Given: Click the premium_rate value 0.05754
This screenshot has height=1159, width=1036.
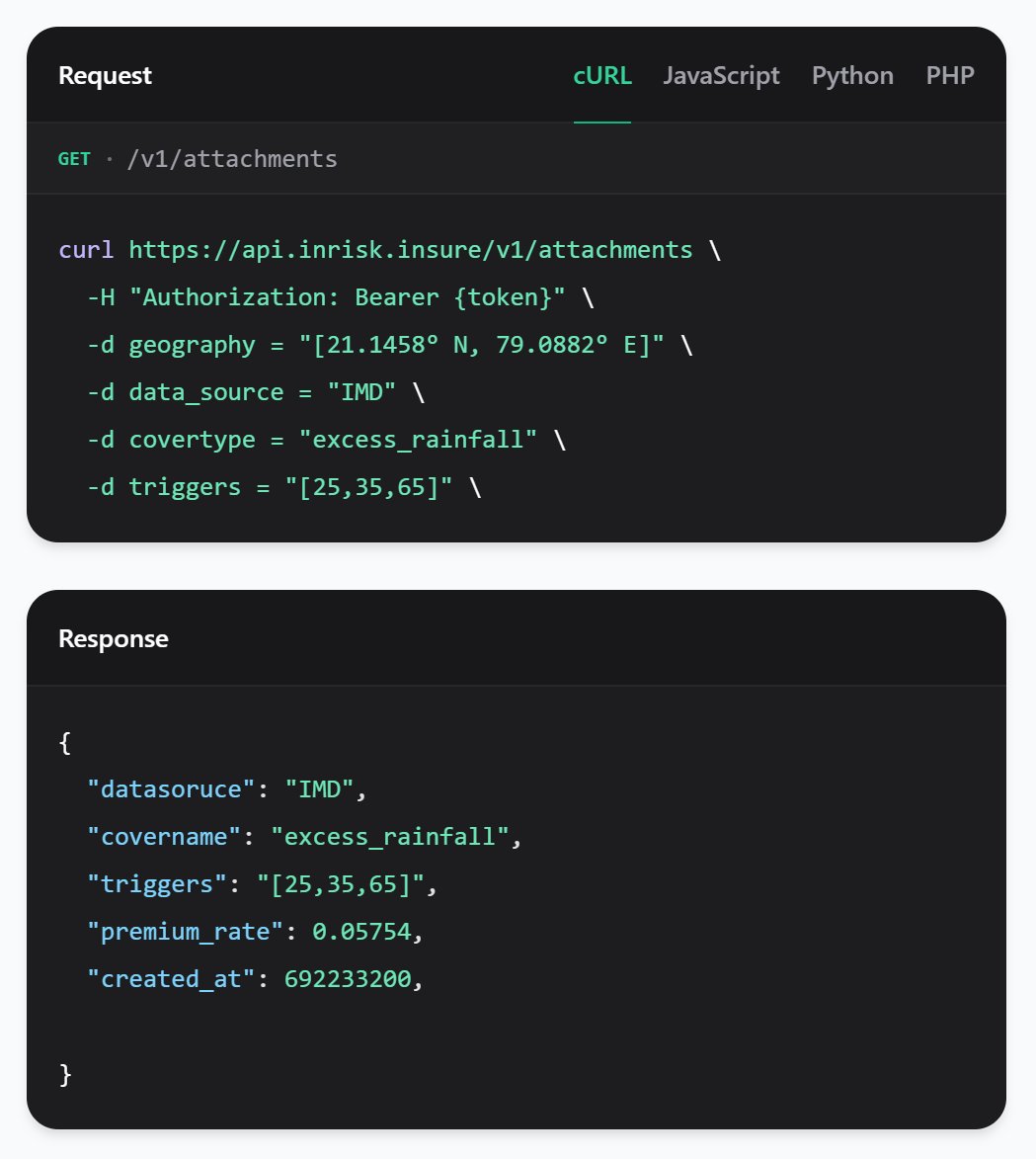Looking at the screenshot, I should pos(360,932).
